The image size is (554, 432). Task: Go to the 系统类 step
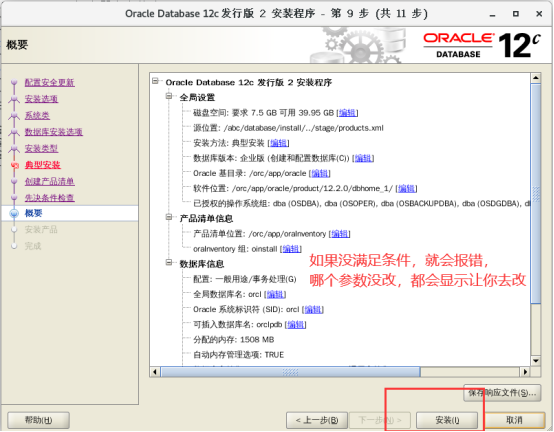point(37,116)
